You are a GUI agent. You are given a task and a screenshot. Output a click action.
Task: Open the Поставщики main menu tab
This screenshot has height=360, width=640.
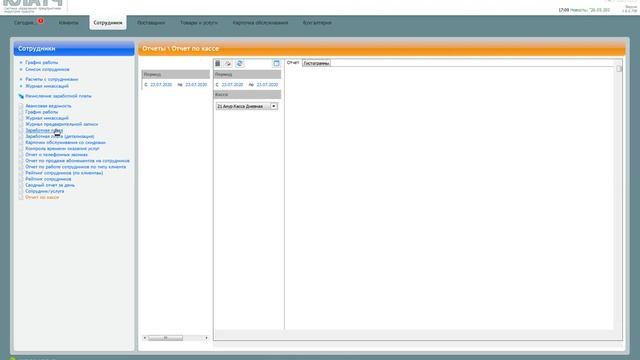[x=151, y=23]
